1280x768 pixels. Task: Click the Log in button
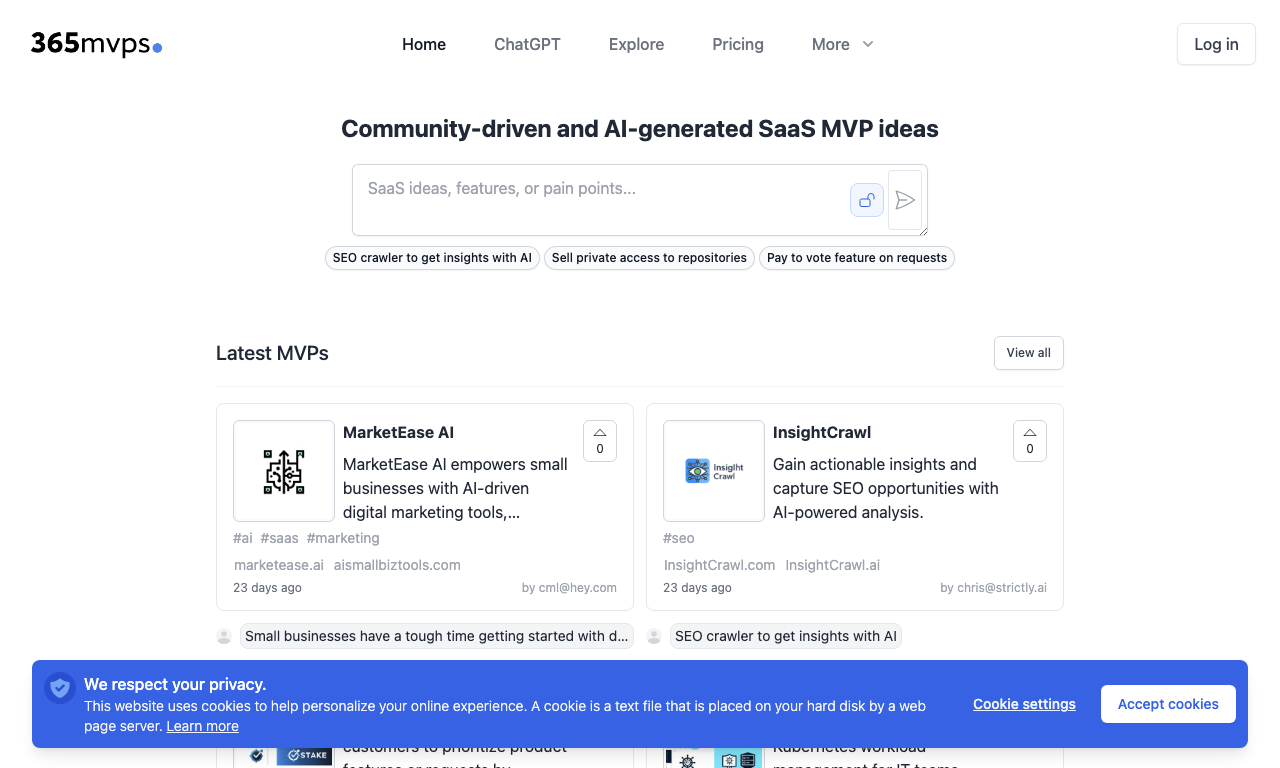[1216, 44]
